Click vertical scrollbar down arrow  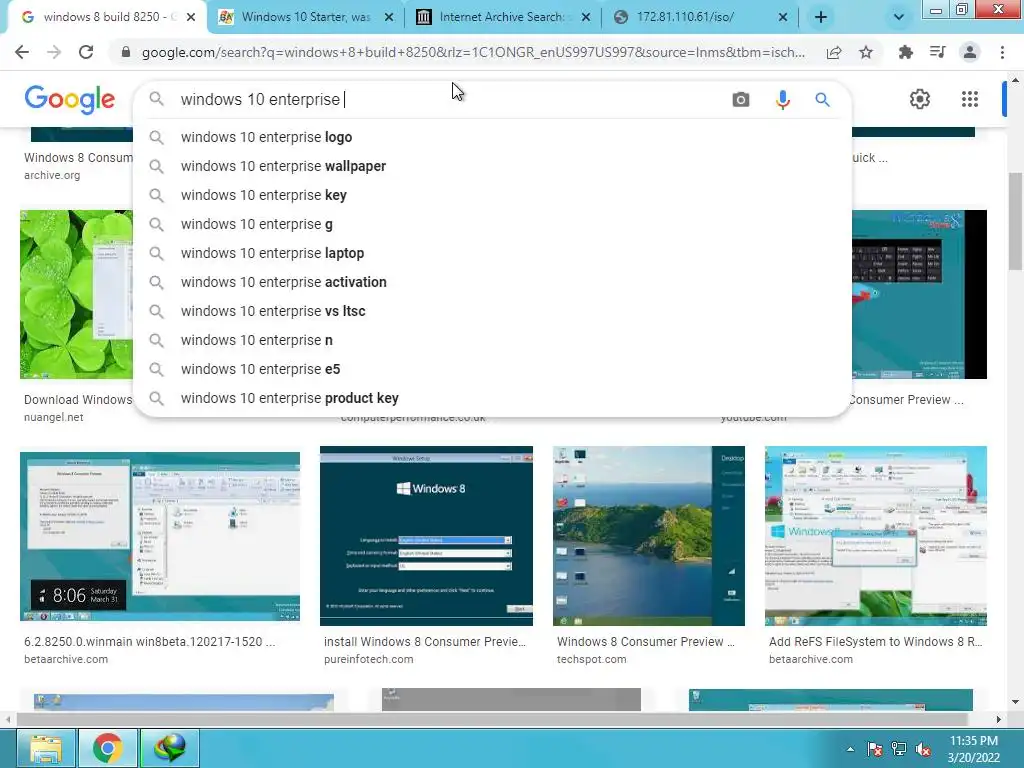[1015, 702]
